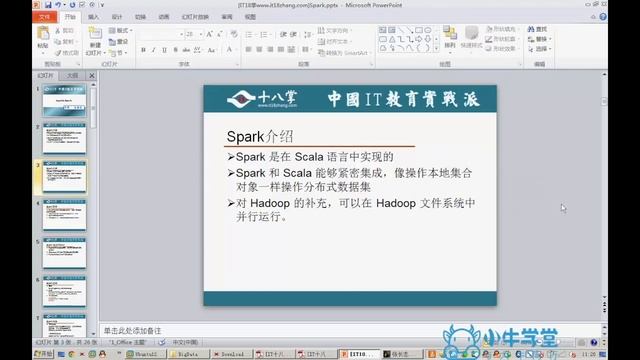Close the slide thumbnail pane
640x360 pixels.
(x=92, y=76)
